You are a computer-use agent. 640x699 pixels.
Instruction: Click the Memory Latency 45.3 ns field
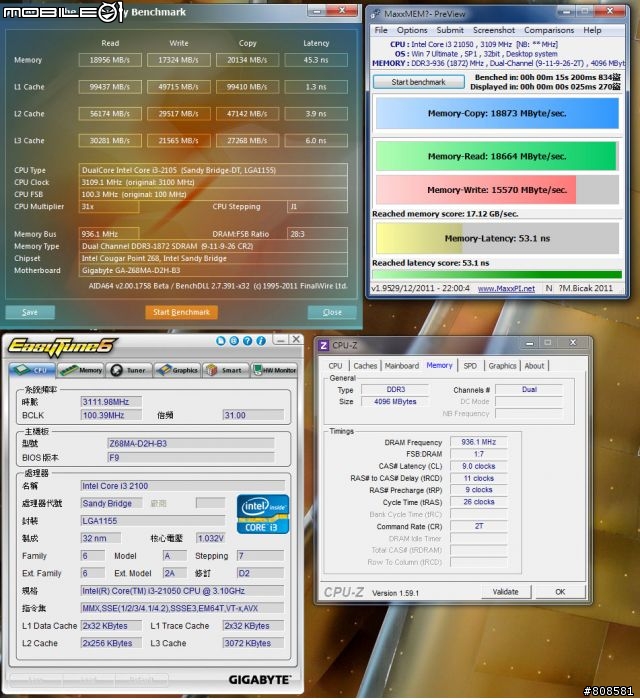coord(316,60)
